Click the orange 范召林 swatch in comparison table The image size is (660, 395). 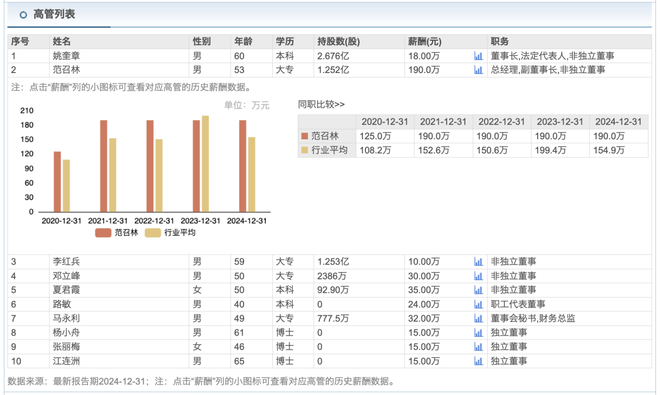coord(305,136)
